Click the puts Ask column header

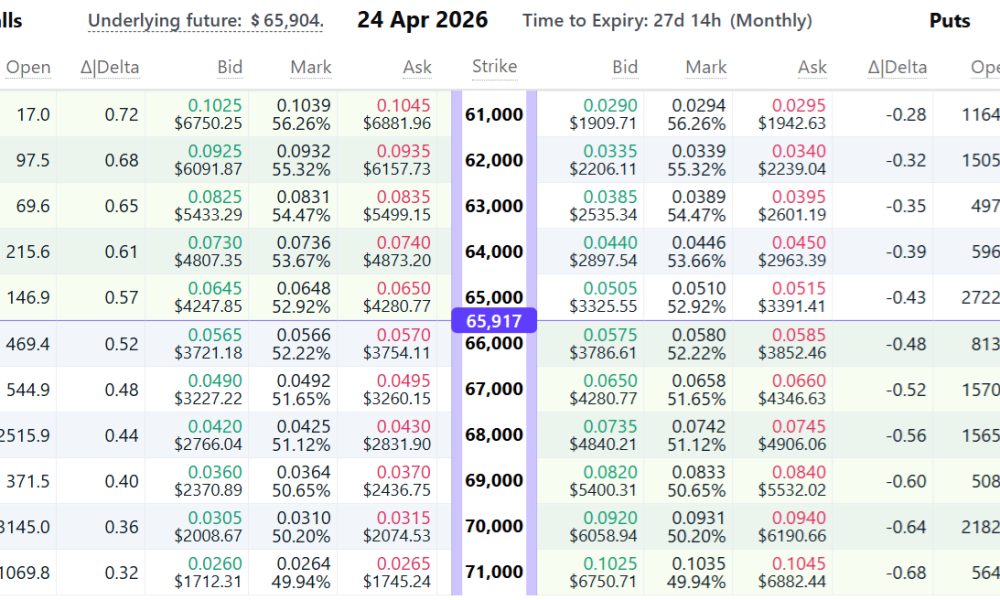coord(812,68)
